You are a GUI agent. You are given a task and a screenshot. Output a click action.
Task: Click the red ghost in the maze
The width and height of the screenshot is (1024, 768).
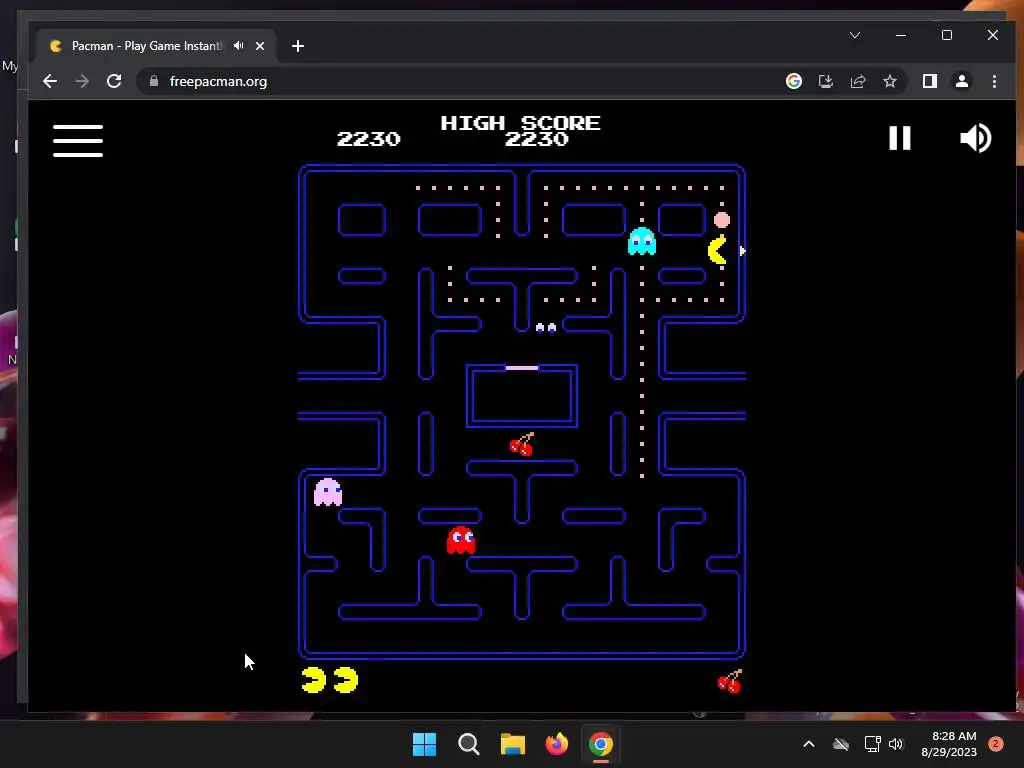point(460,540)
